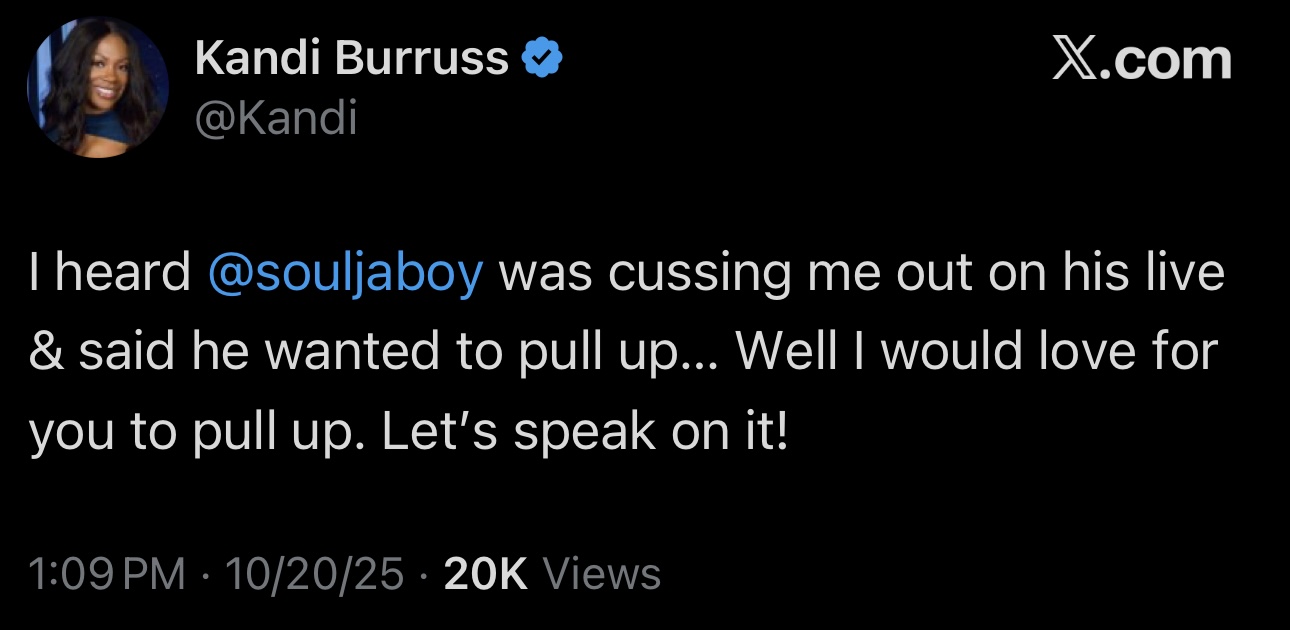
Task: Open the Kandi Burruss display name
Action: coord(351,60)
